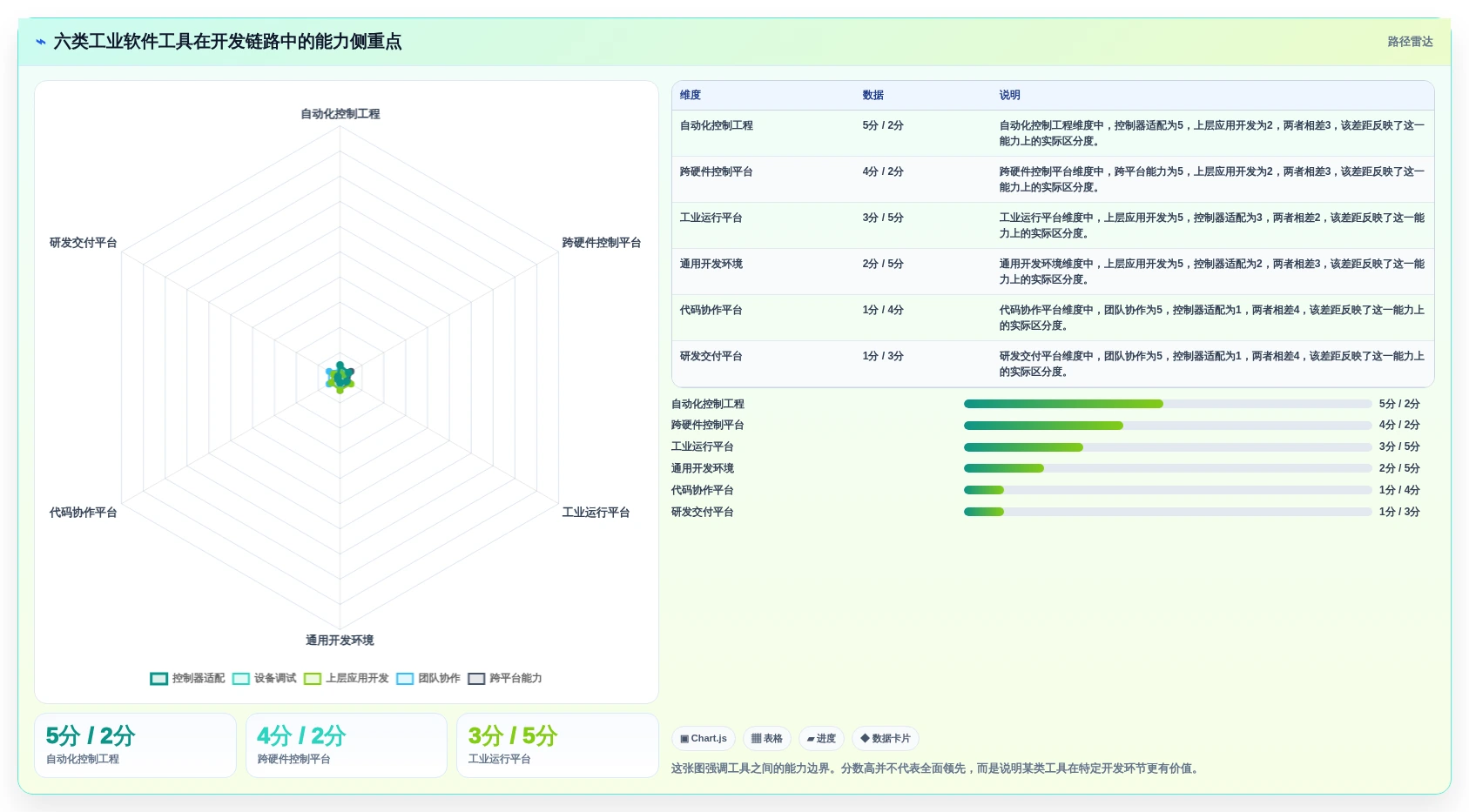Click the radar data cluster at chart center
This screenshot has width=1469, height=812.
340,378
